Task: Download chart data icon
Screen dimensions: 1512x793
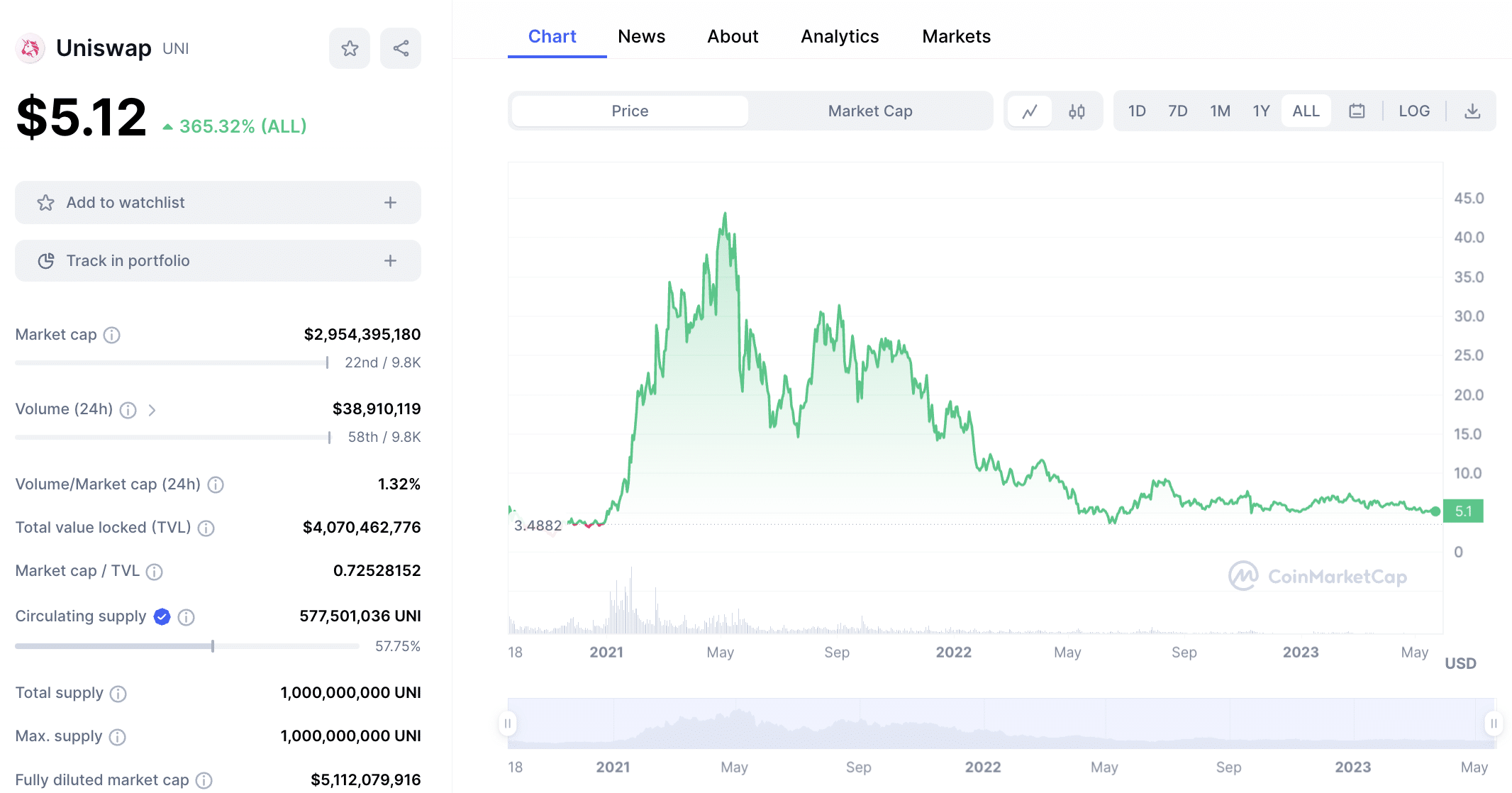Action: click(1472, 111)
